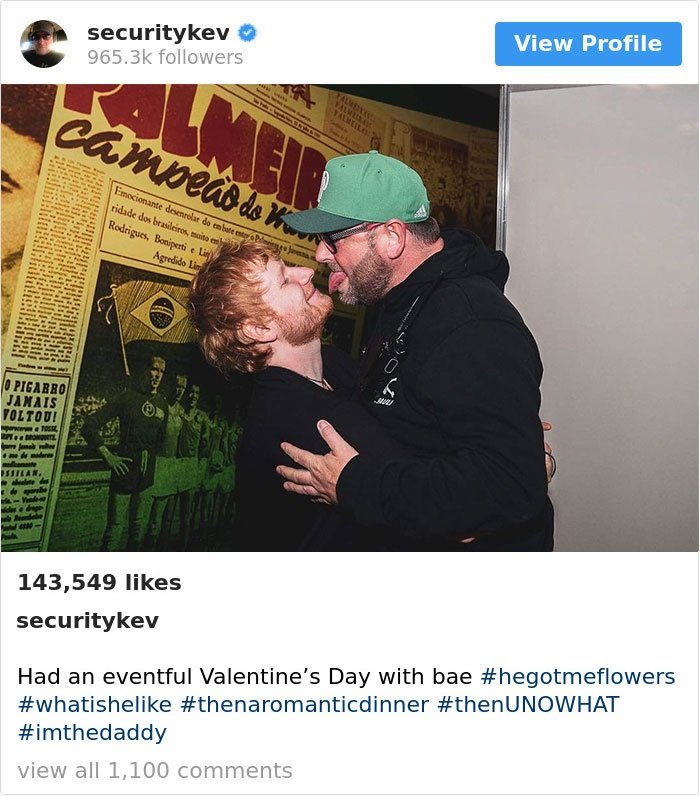Click the green cap in the photo
This screenshot has width=700, height=796.
coord(357,194)
